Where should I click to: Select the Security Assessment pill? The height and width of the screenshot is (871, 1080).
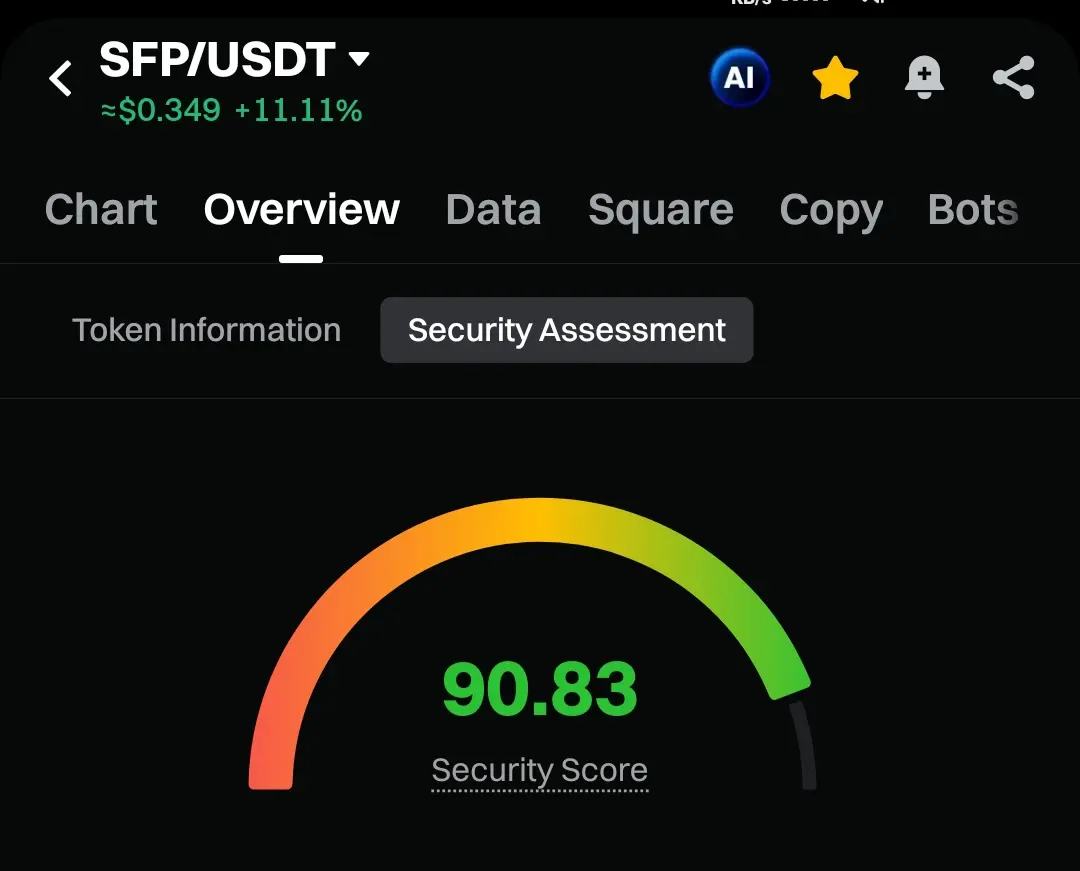pyautogui.click(x=566, y=330)
